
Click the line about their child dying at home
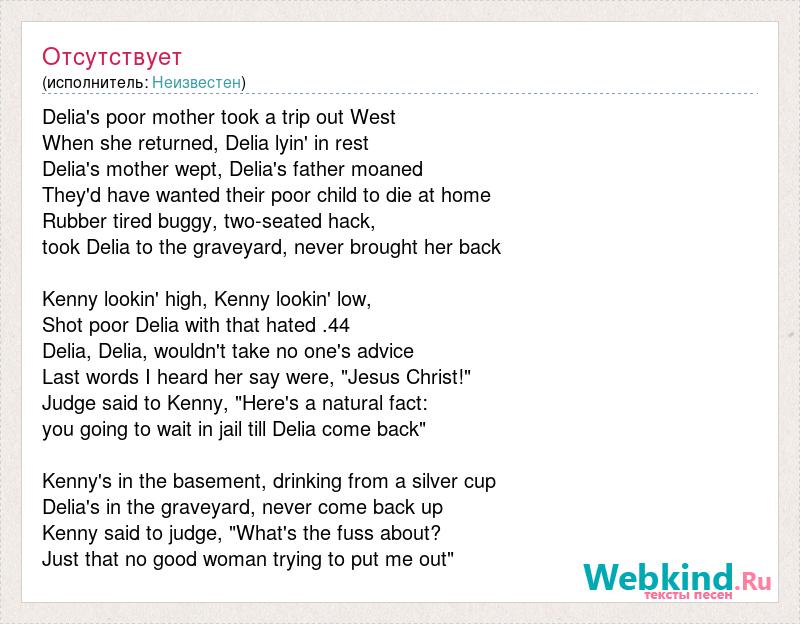click(x=266, y=195)
